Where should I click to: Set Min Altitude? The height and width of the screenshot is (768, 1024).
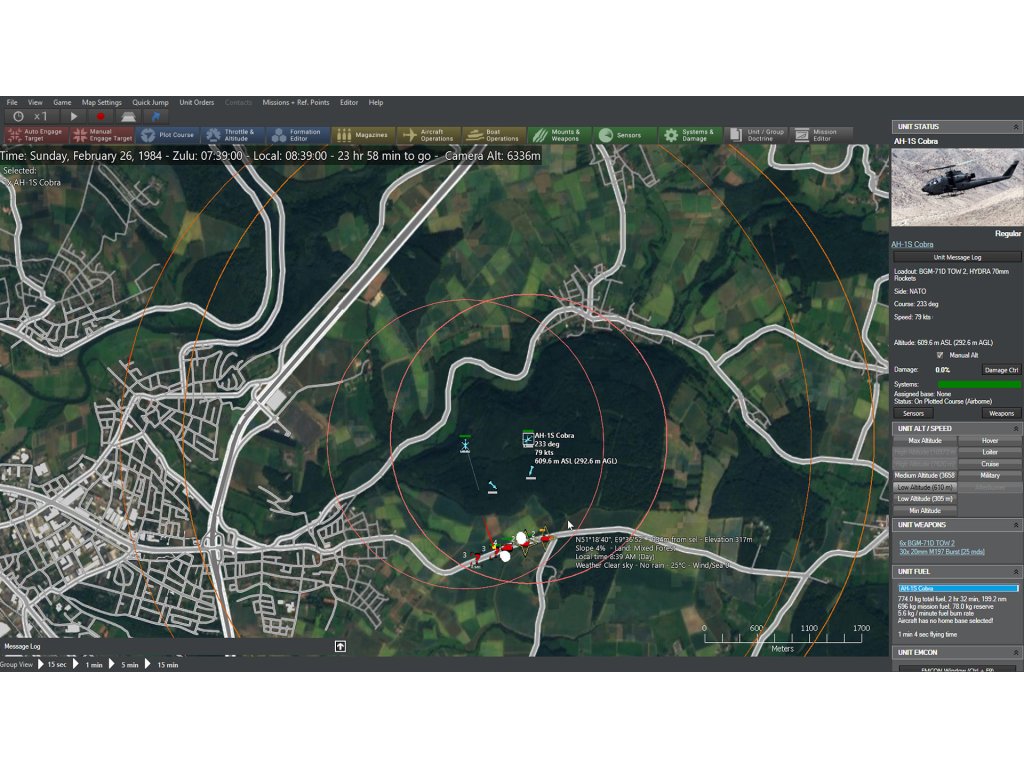pos(925,511)
